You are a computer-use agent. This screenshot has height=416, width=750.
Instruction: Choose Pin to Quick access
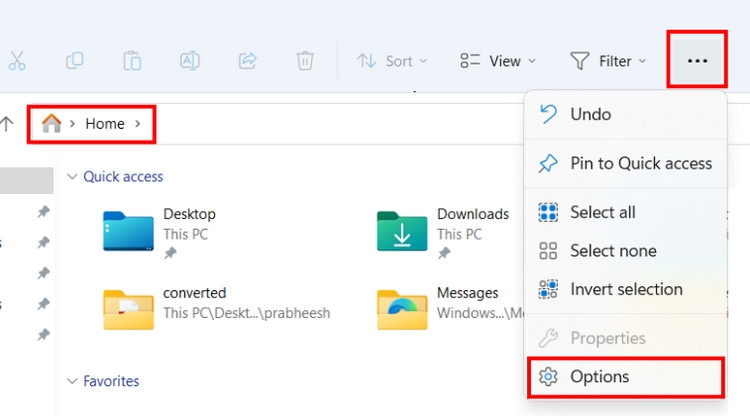pos(626,164)
